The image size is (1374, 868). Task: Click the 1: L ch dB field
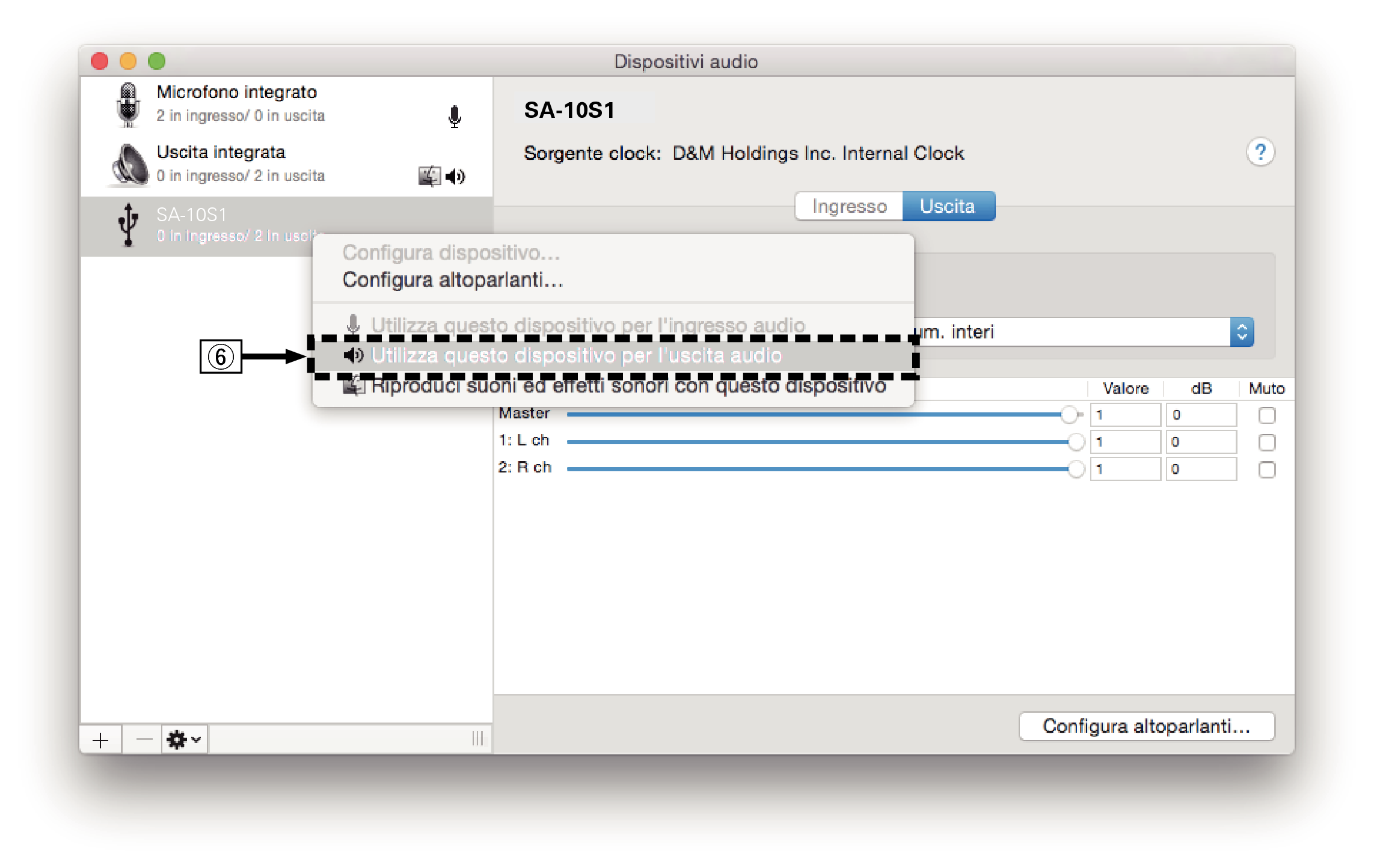point(1201,442)
